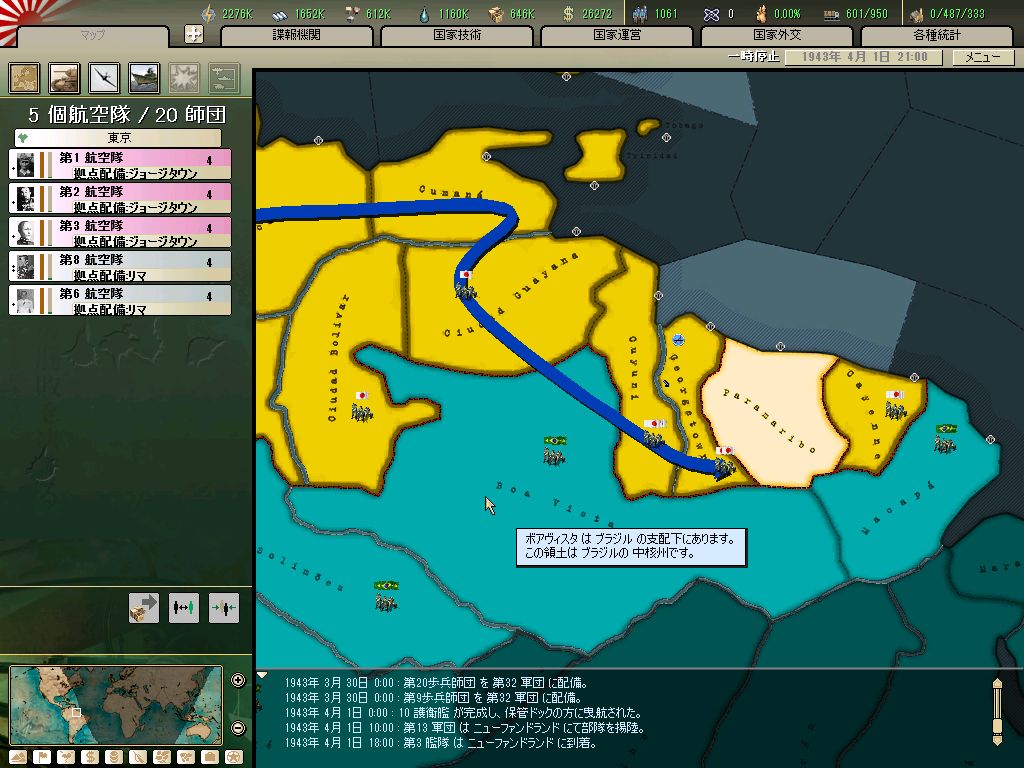The width and height of the screenshot is (1024, 768).
Task: Select the stacked coins map mode icon
Action: (114, 757)
